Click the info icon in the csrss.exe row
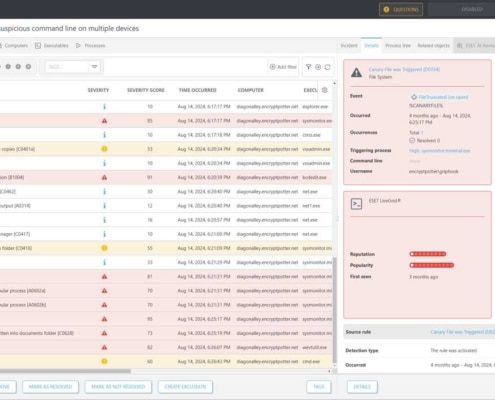 [x=104, y=135]
